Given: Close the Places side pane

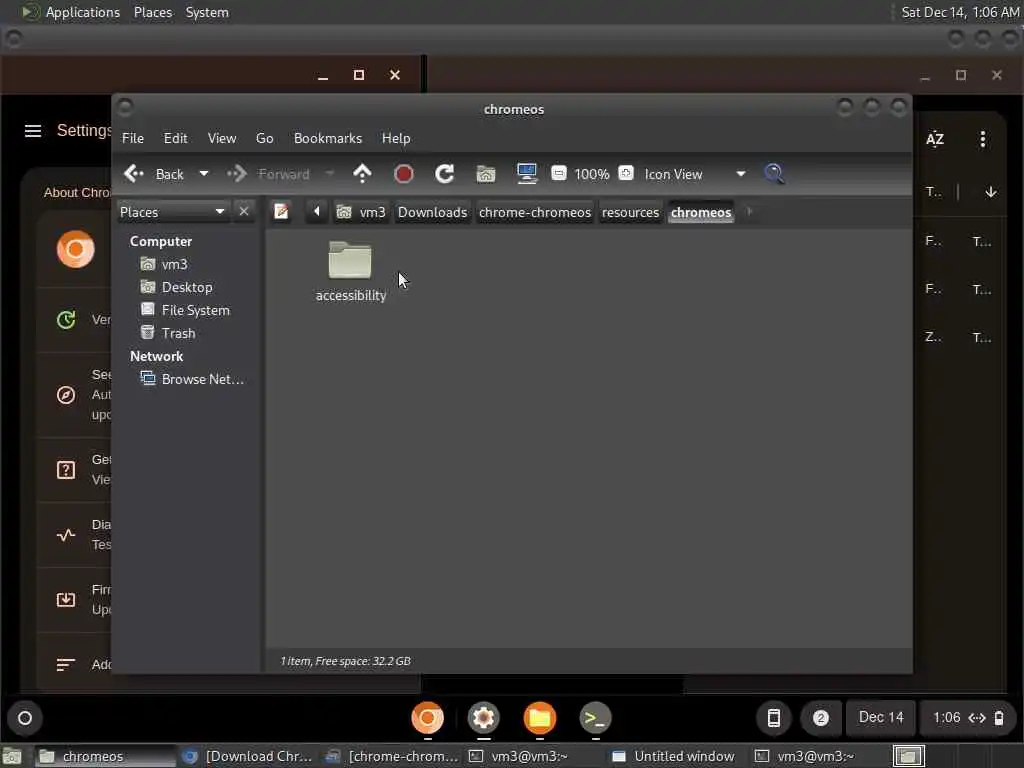Looking at the screenshot, I should [244, 212].
